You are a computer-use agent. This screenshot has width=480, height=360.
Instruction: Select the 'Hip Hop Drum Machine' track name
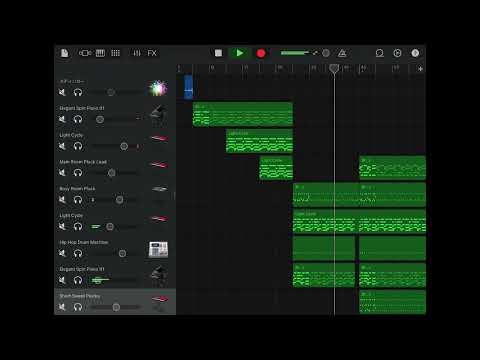pos(84,242)
